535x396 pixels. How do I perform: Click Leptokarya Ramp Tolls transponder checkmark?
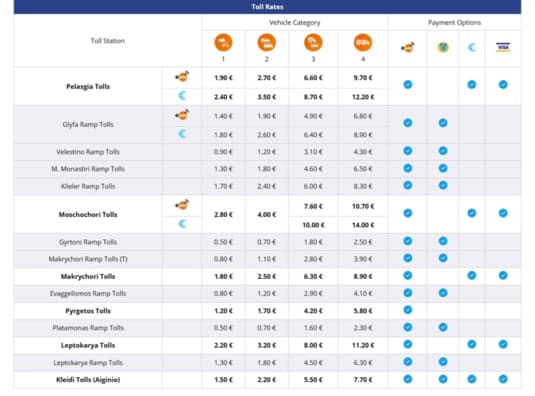408,361
